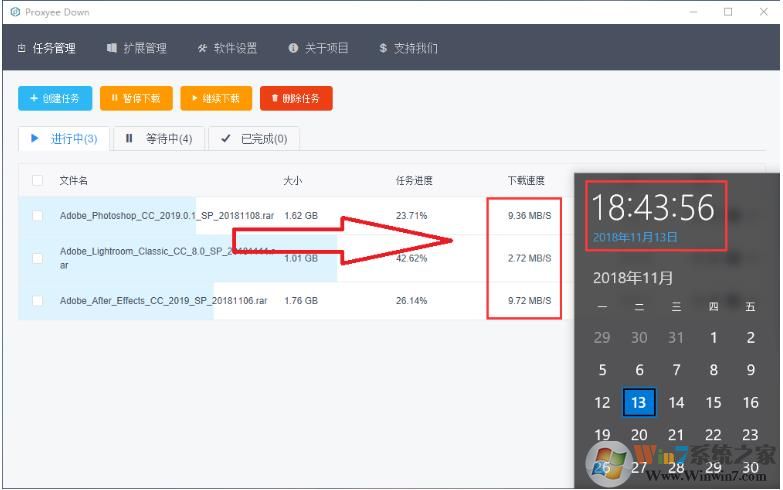The width and height of the screenshot is (783, 490).
Task: Check the Adobe_After_Effects row checkbox
Action: click(37, 300)
